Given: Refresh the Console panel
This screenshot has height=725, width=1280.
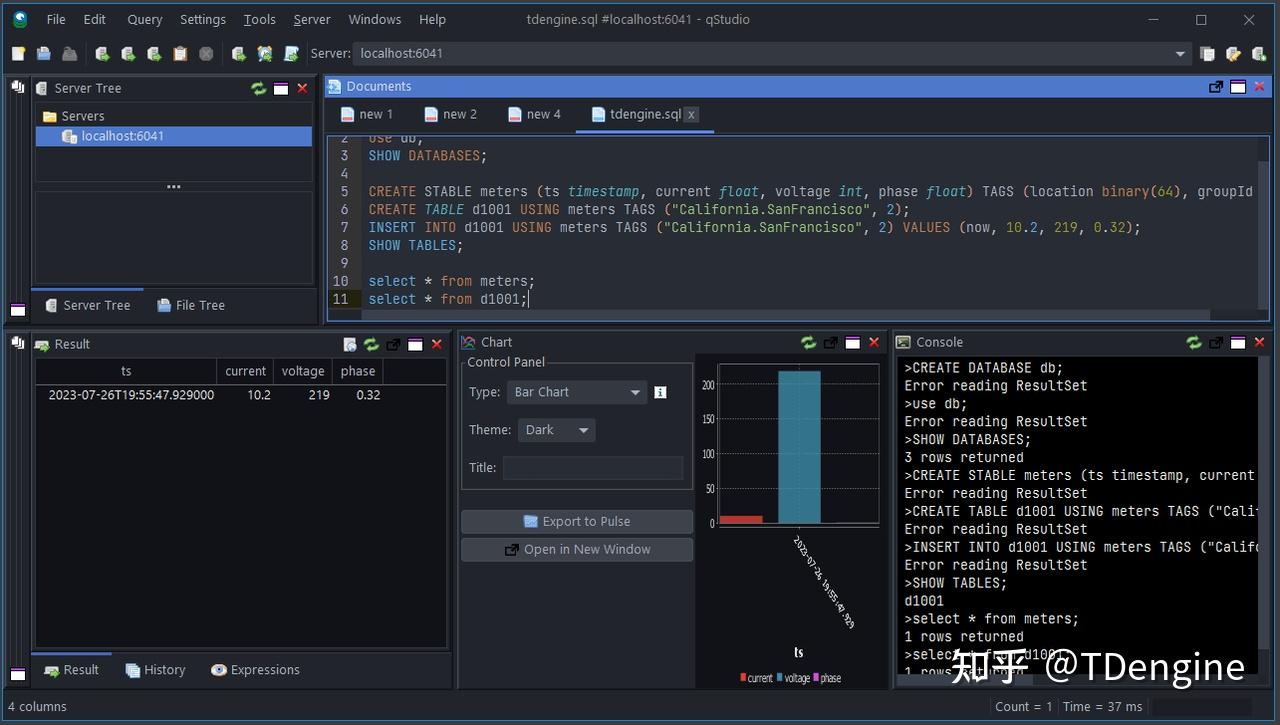Looking at the screenshot, I should pyautogui.click(x=1194, y=342).
